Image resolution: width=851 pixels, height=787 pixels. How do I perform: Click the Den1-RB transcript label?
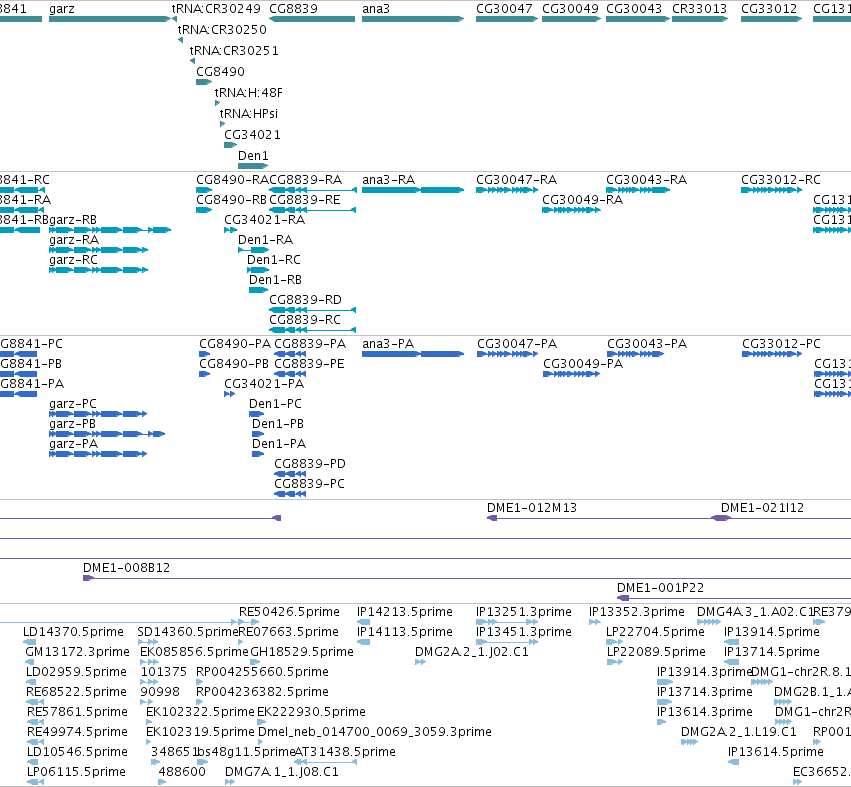pyautogui.click(x=275, y=280)
